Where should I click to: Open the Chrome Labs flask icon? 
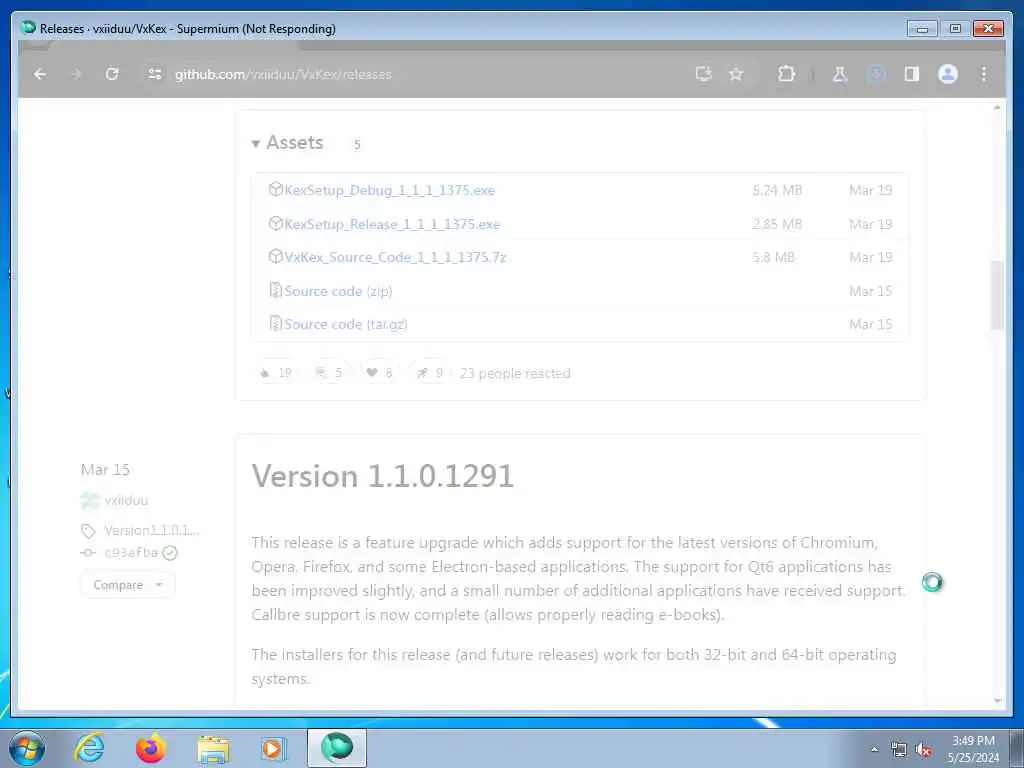pyautogui.click(x=840, y=74)
